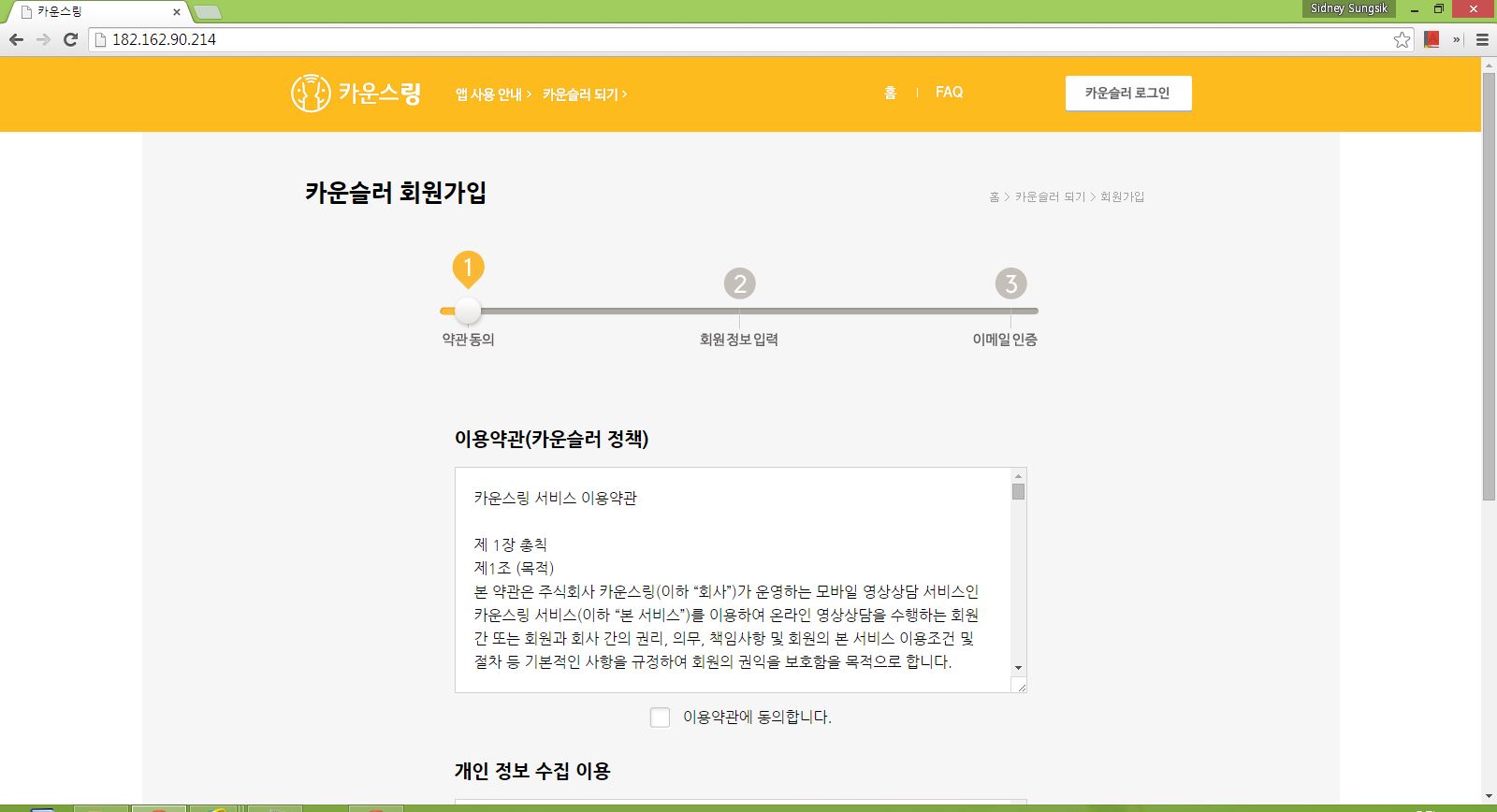The height and width of the screenshot is (812, 1497).
Task: Check the 이용약관에 동의합니다 checkbox
Action: coord(660,718)
